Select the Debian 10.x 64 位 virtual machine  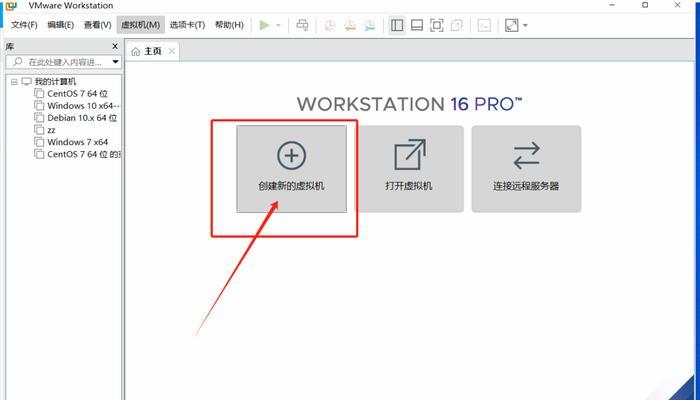(82, 118)
